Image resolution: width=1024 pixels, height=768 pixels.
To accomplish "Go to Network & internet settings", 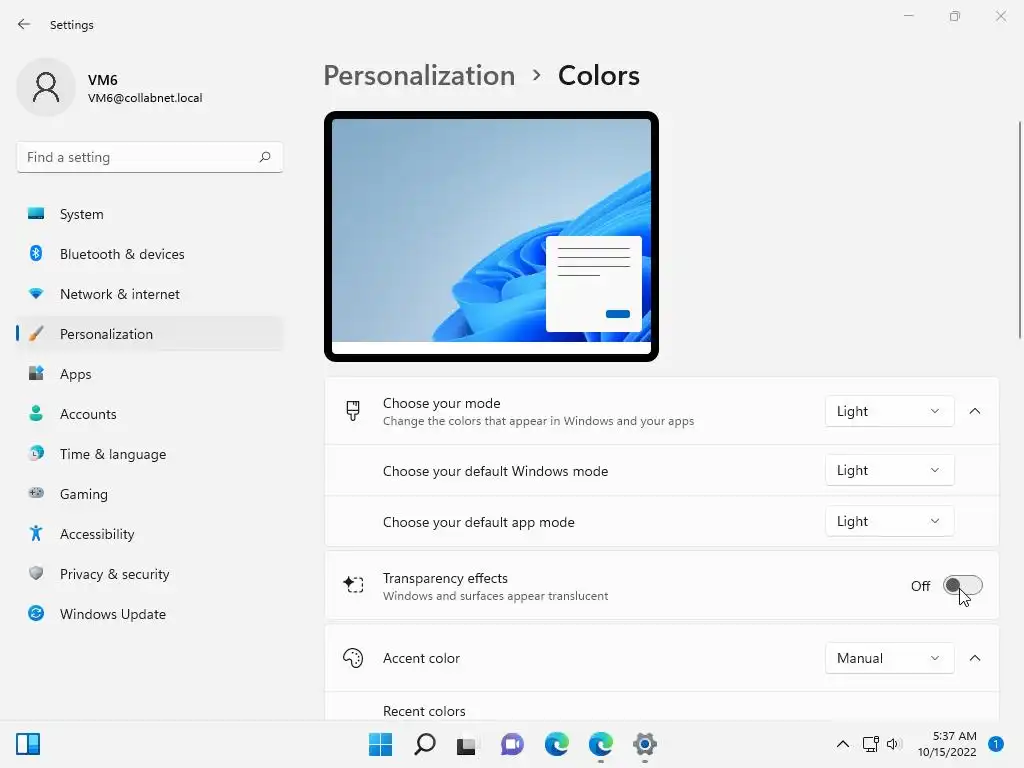I will [150, 294].
